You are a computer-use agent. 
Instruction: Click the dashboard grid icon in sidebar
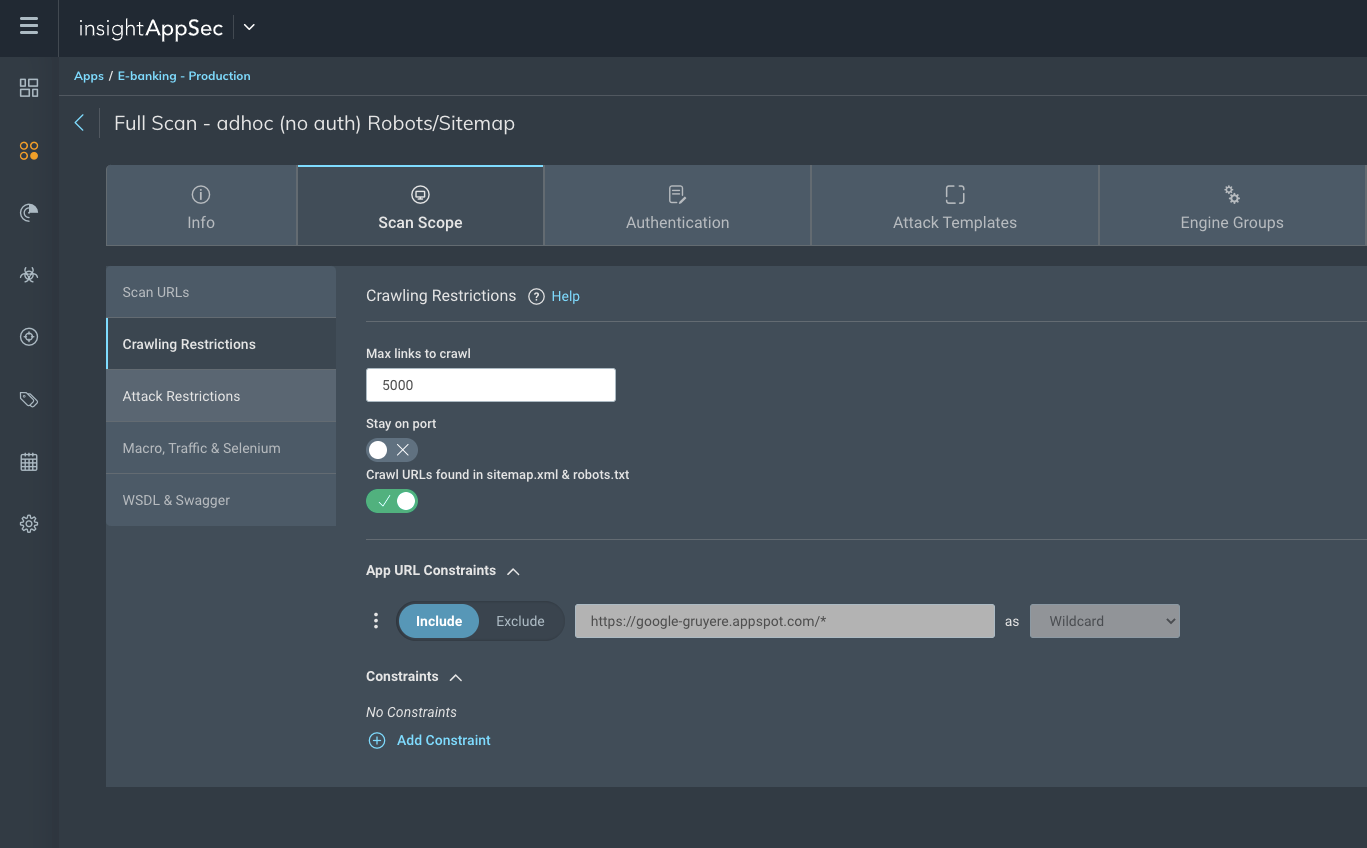tap(29, 88)
